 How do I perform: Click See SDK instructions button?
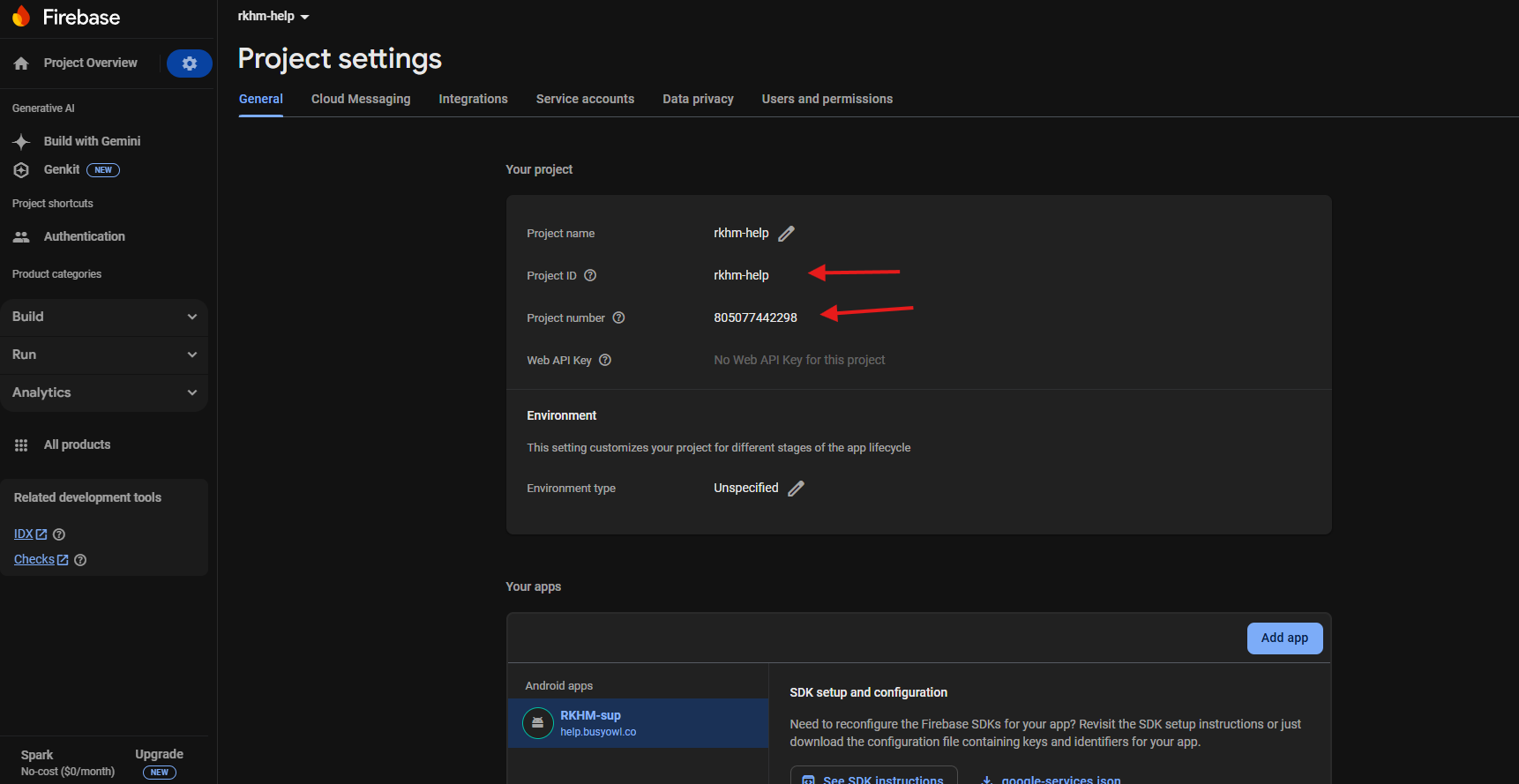click(874, 775)
